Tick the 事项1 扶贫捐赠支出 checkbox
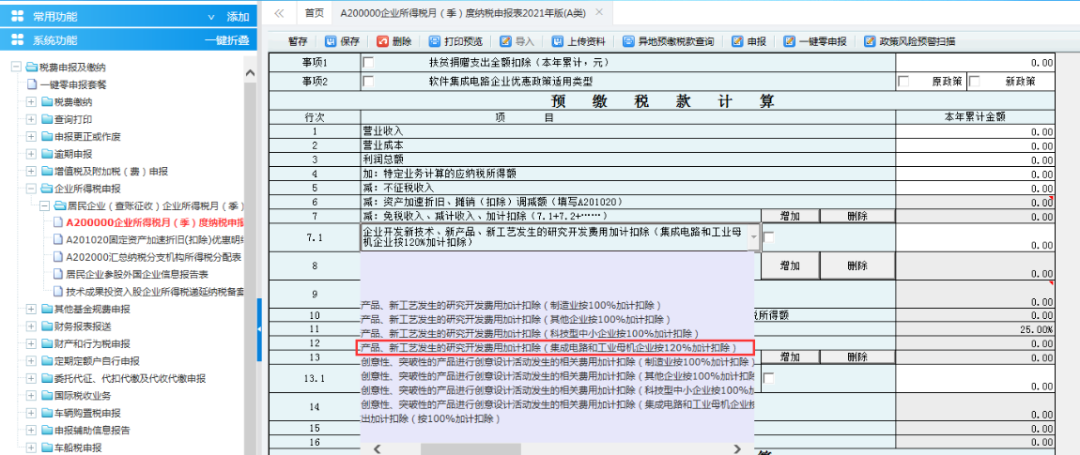This screenshot has height=455, width=1080. pyautogui.click(x=368, y=63)
